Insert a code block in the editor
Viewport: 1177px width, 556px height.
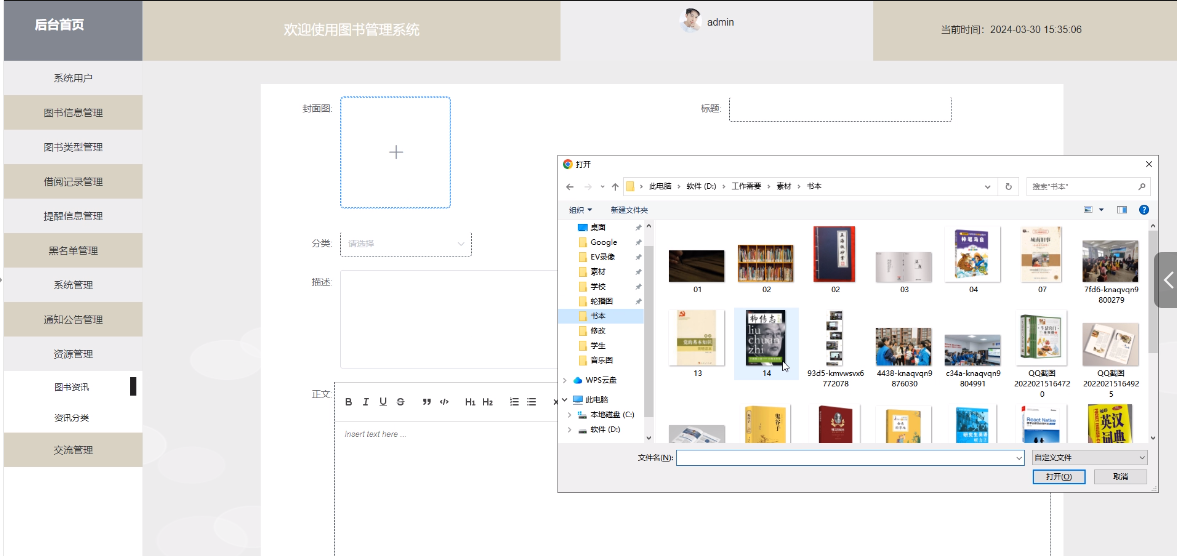[x=444, y=402]
